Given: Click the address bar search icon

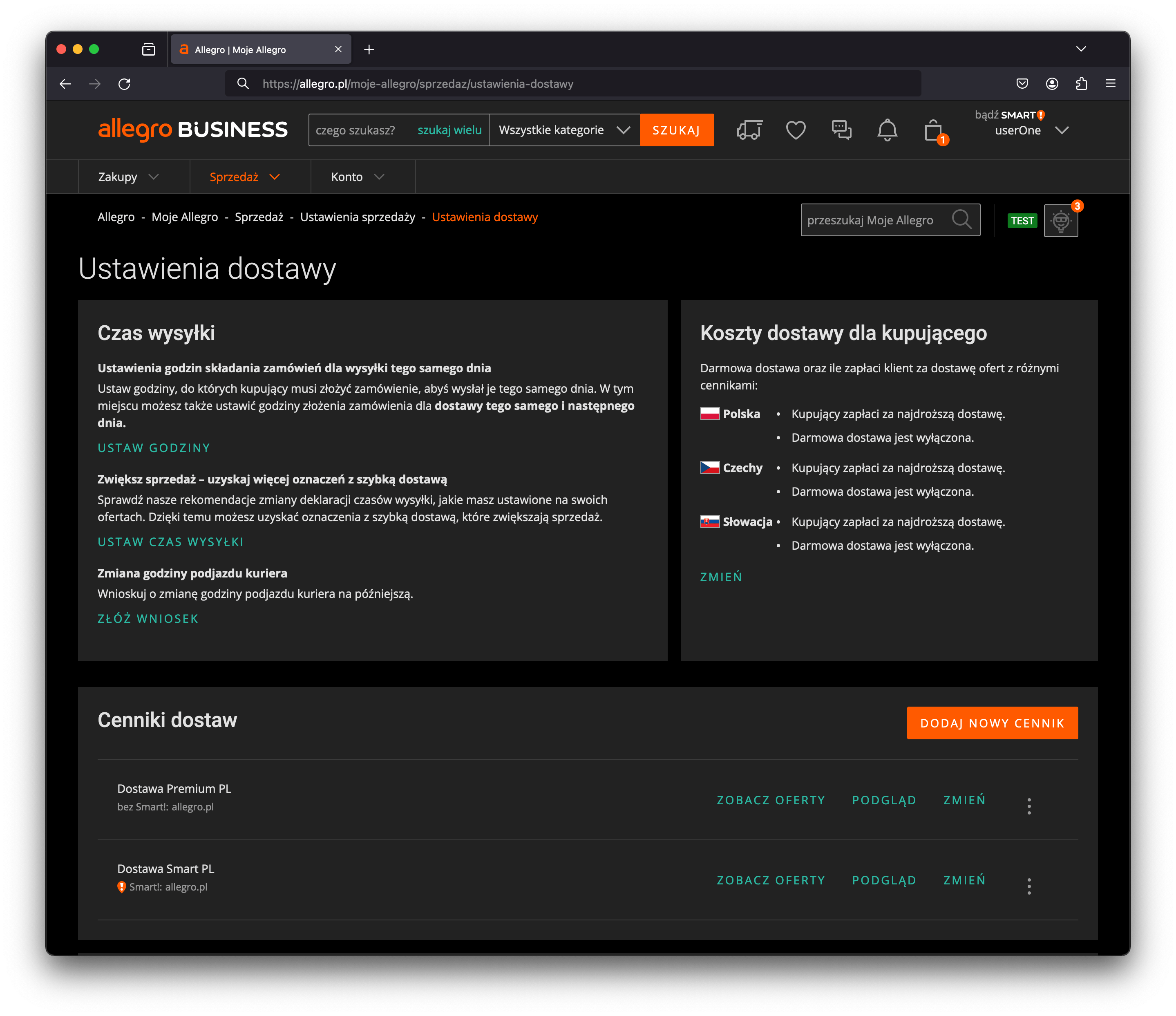Looking at the screenshot, I should point(243,84).
